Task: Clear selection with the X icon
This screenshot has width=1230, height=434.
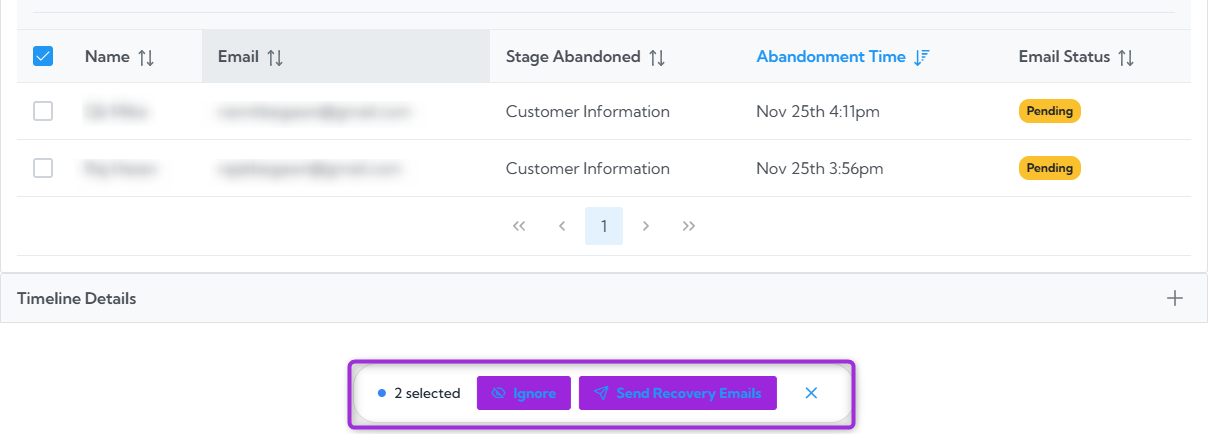Action: click(811, 393)
